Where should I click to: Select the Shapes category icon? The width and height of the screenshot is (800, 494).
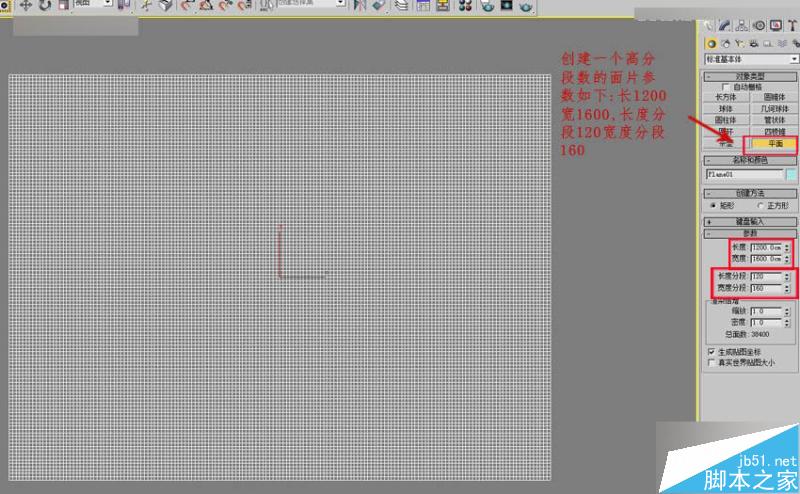point(726,44)
